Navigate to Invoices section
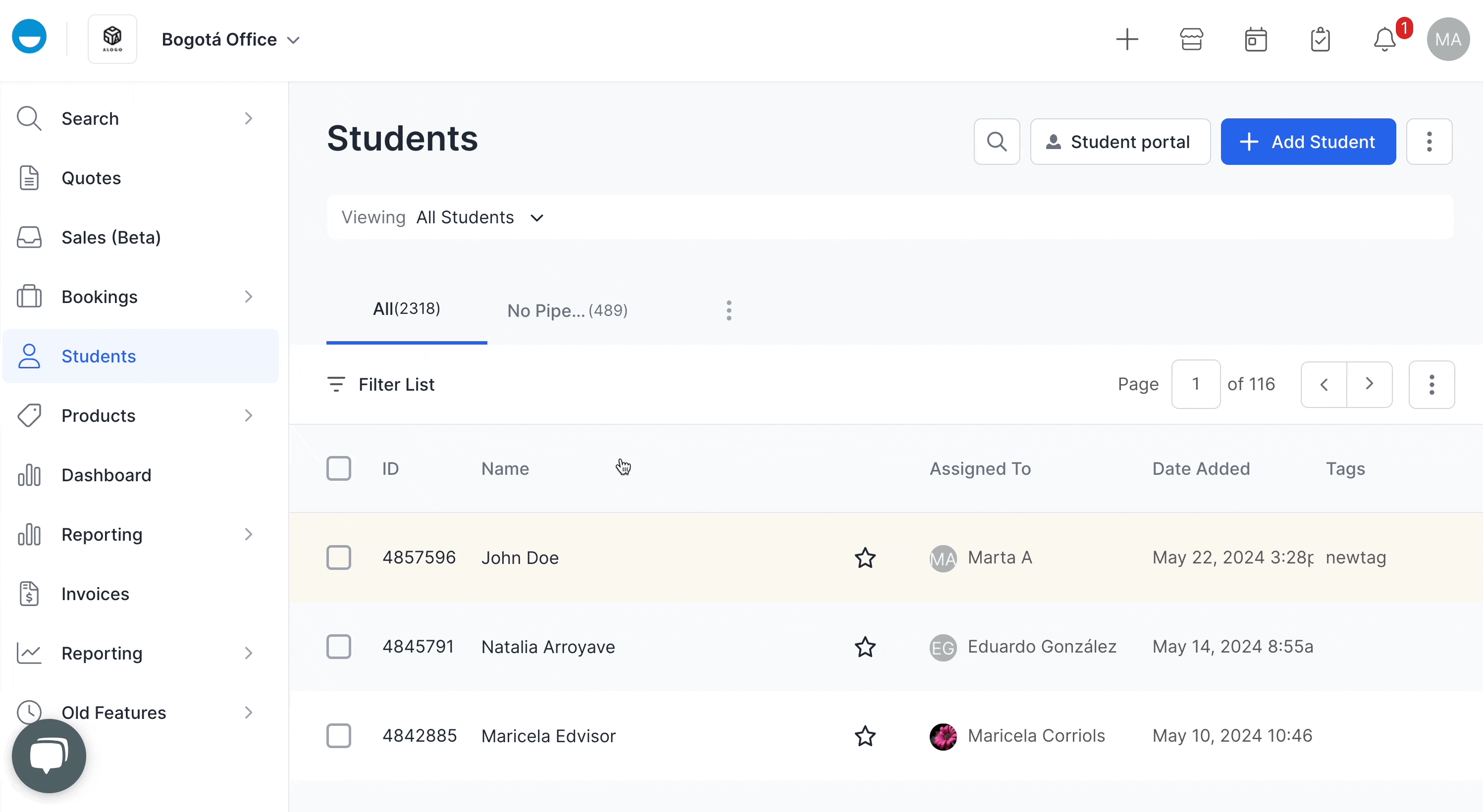 click(x=95, y=594)
